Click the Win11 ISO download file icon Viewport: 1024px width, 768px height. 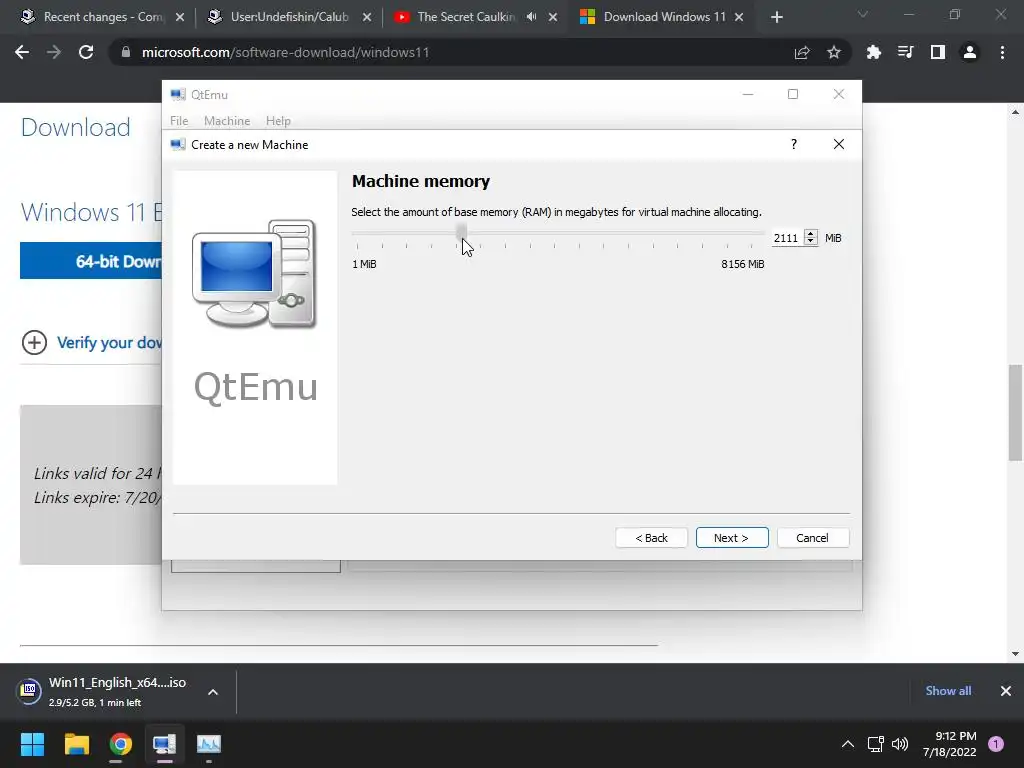(29, 691)
